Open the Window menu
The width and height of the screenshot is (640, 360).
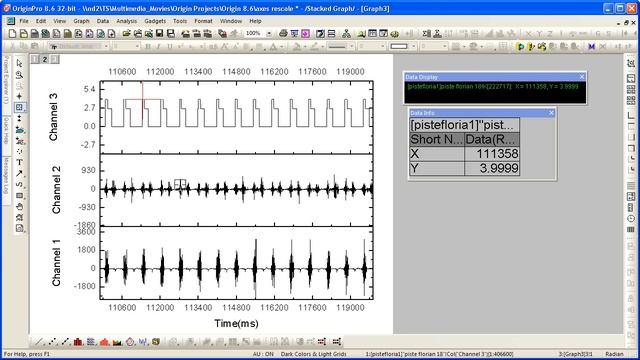pyautogui.click(x=231, y=21)
